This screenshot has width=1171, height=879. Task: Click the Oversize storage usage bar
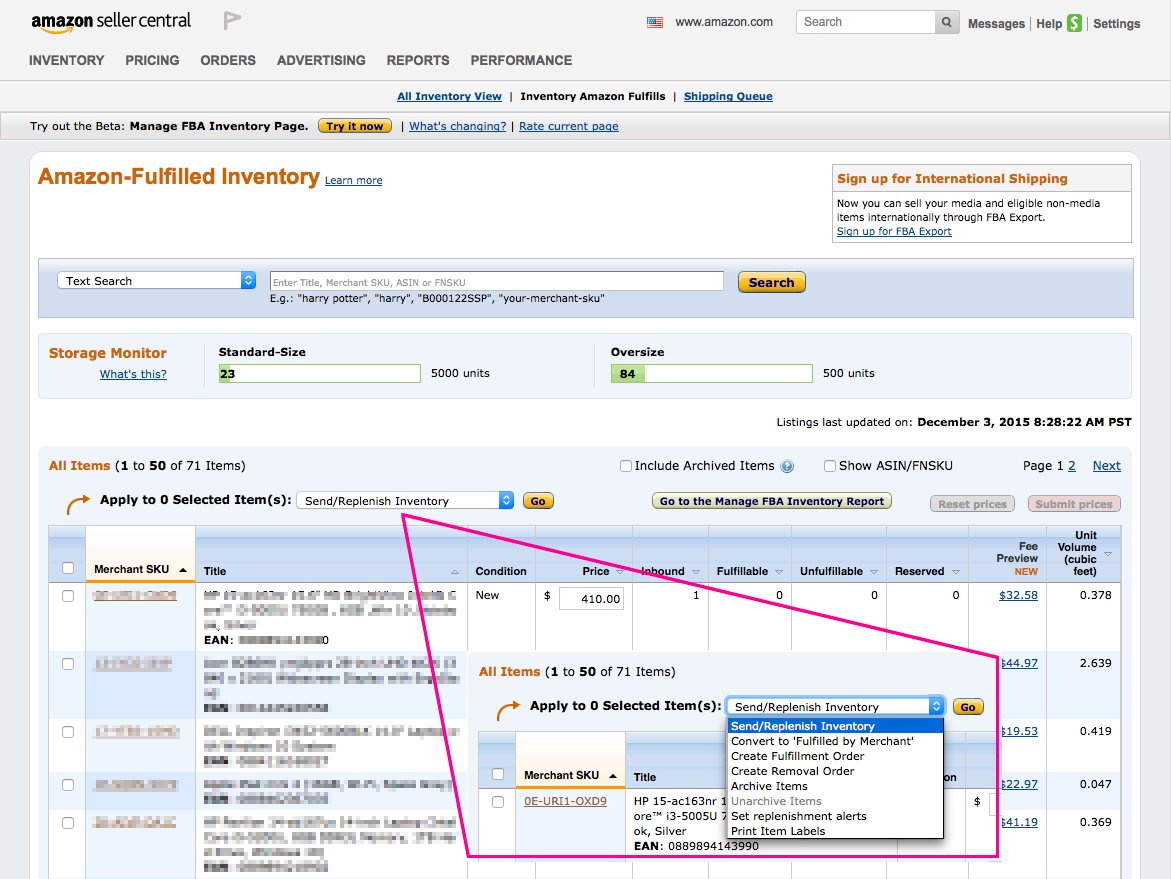712,373
